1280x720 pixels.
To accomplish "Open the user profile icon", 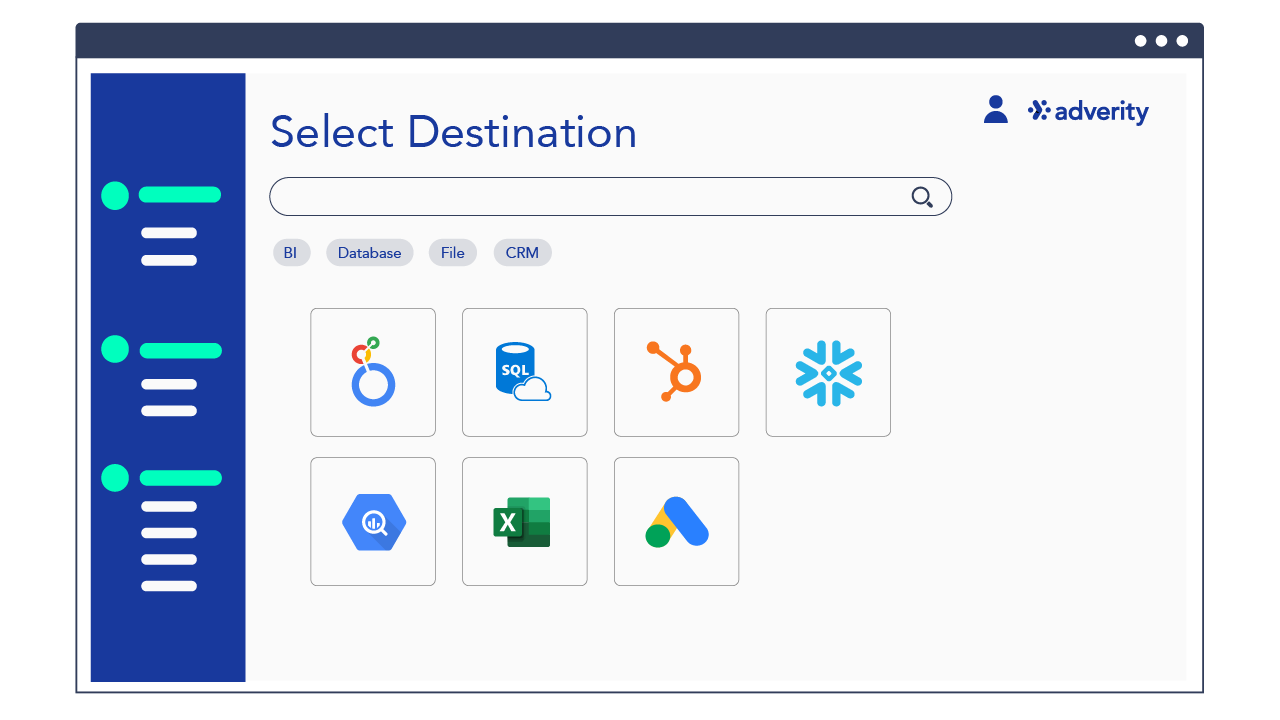I will coord(995,109).
